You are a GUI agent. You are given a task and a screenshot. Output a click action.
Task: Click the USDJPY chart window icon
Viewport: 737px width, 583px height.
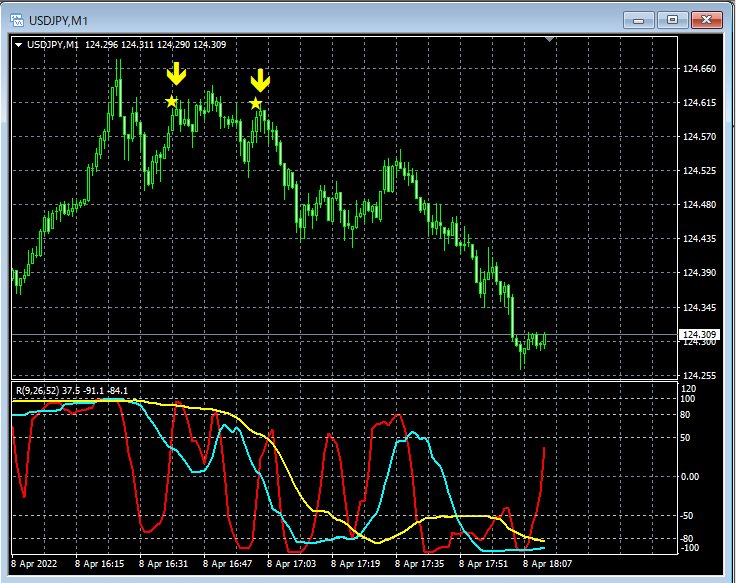click(17, 20)
